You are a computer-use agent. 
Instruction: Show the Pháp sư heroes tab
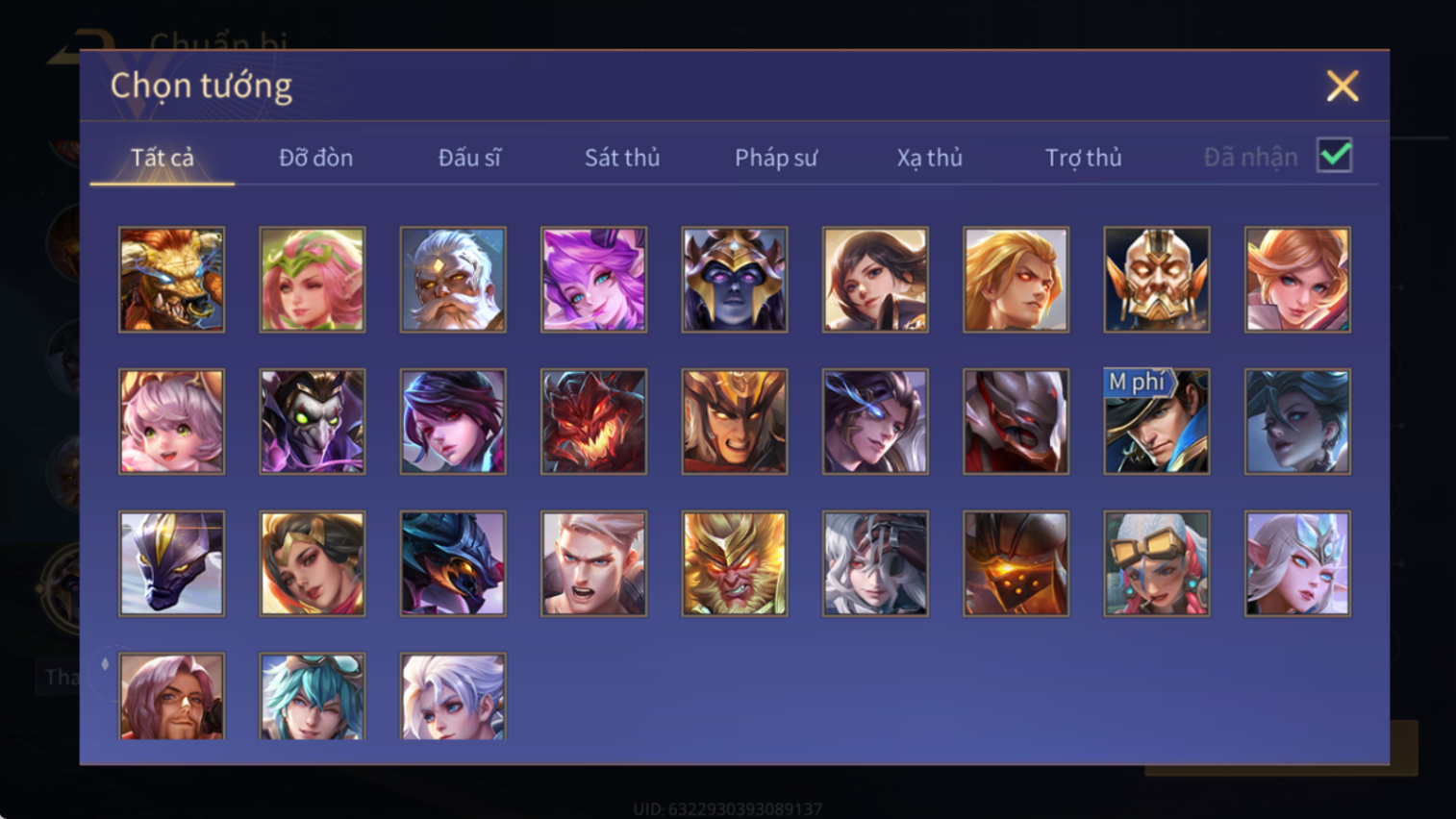[776, 158]
